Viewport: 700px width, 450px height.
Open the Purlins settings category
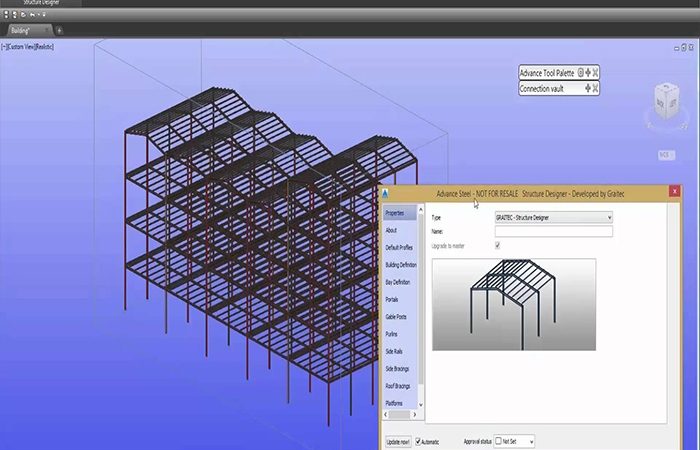coord(392,334)
